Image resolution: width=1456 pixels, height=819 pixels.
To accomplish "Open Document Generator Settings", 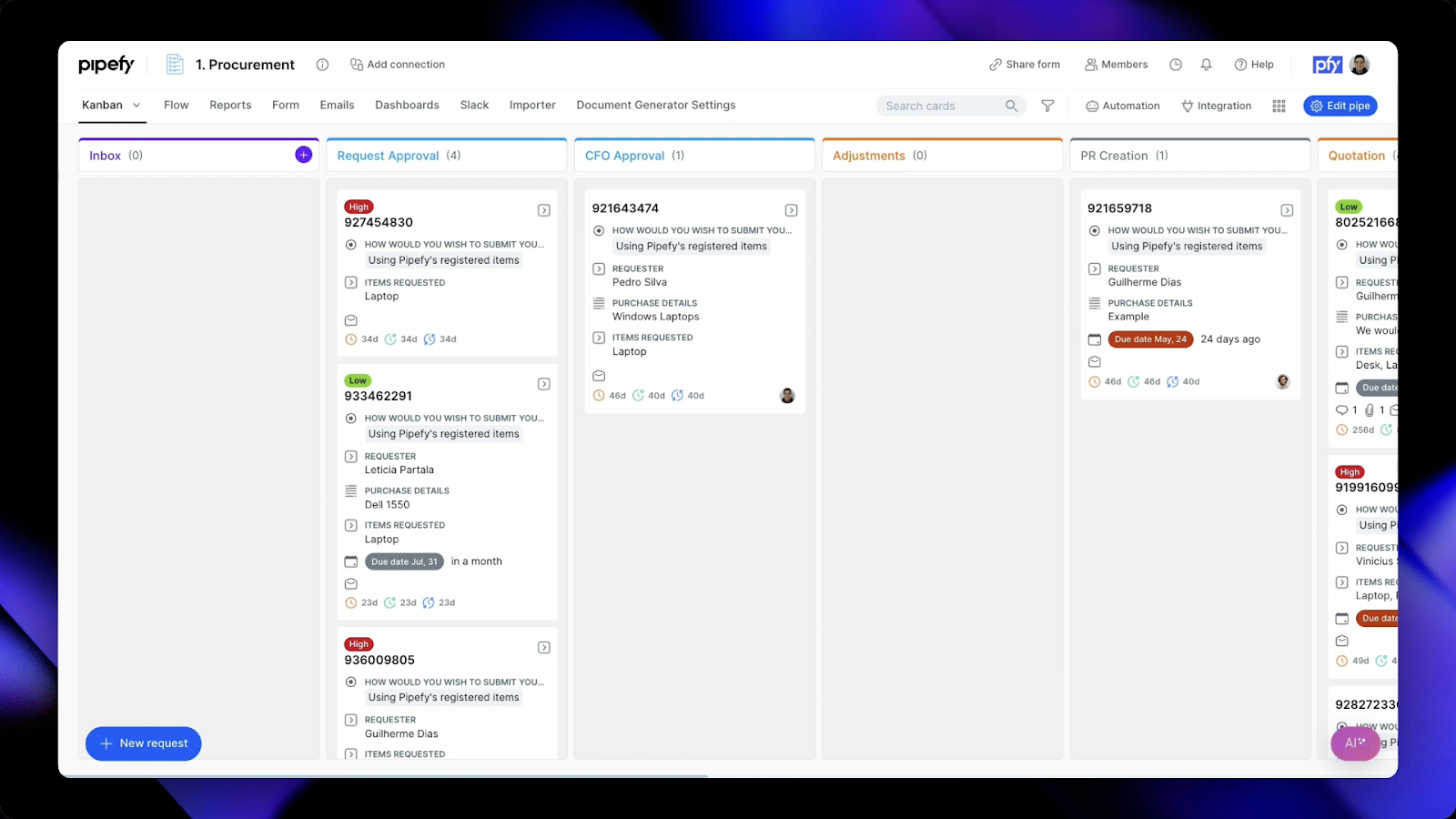I will 656,105.
